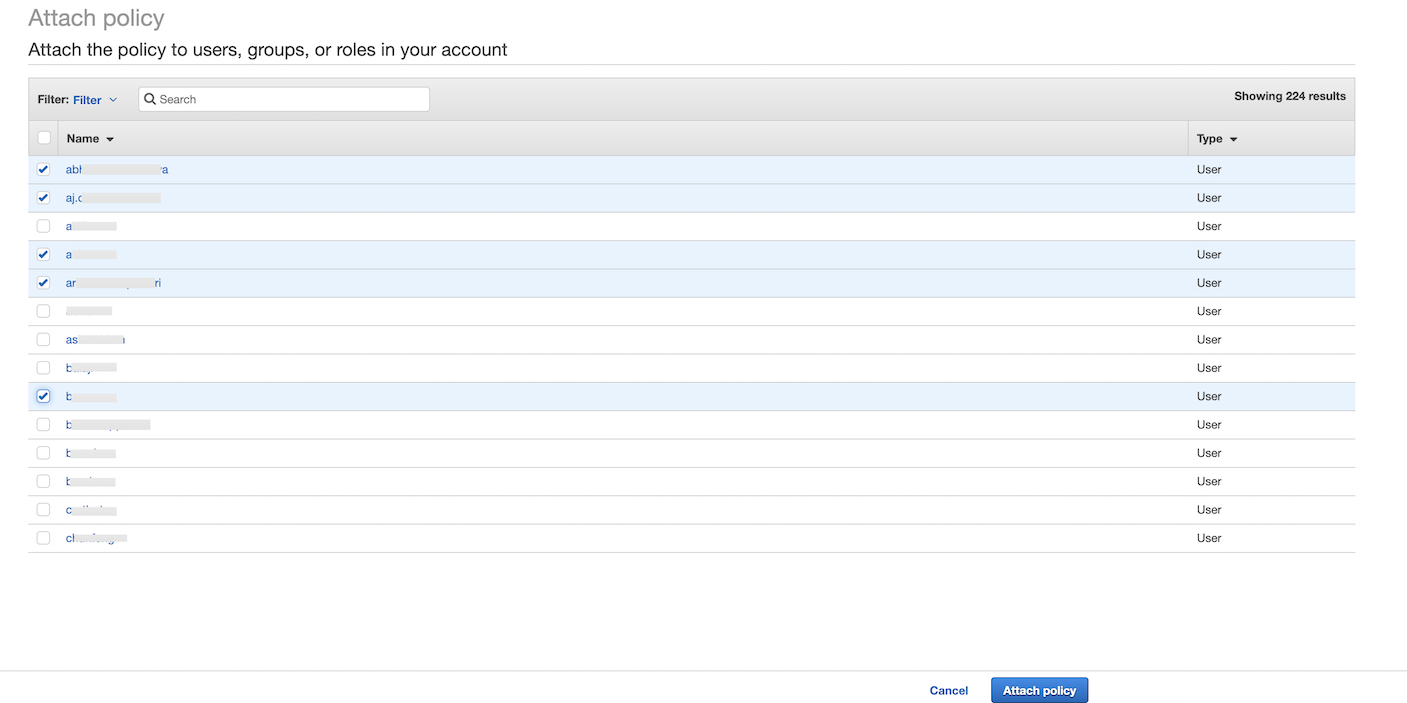Check the box for the user starting with 'as'
The height and width of the screenshot is (703, 1407).
coord(43,340)
